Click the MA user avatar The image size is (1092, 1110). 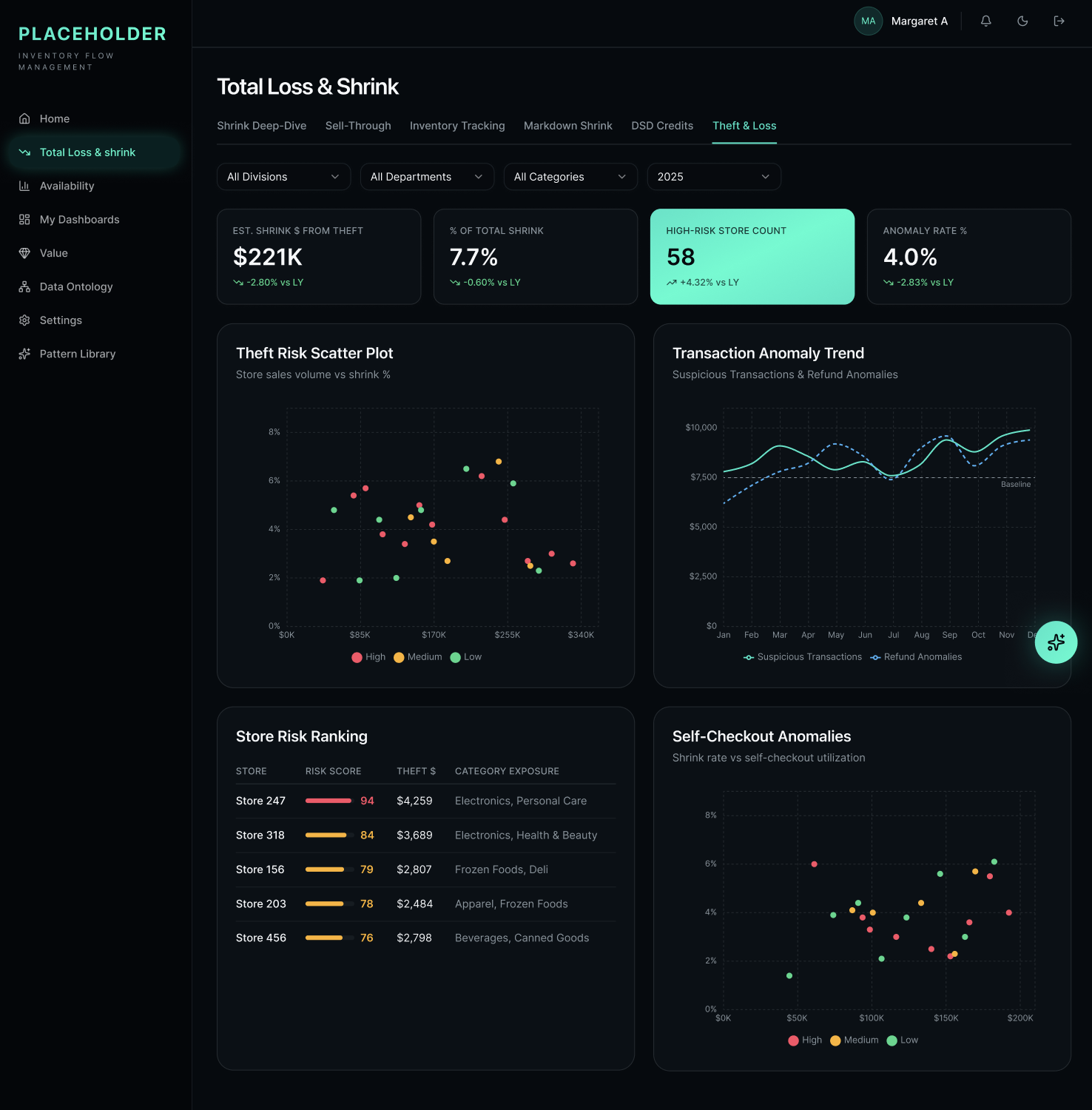coord(869,21)
